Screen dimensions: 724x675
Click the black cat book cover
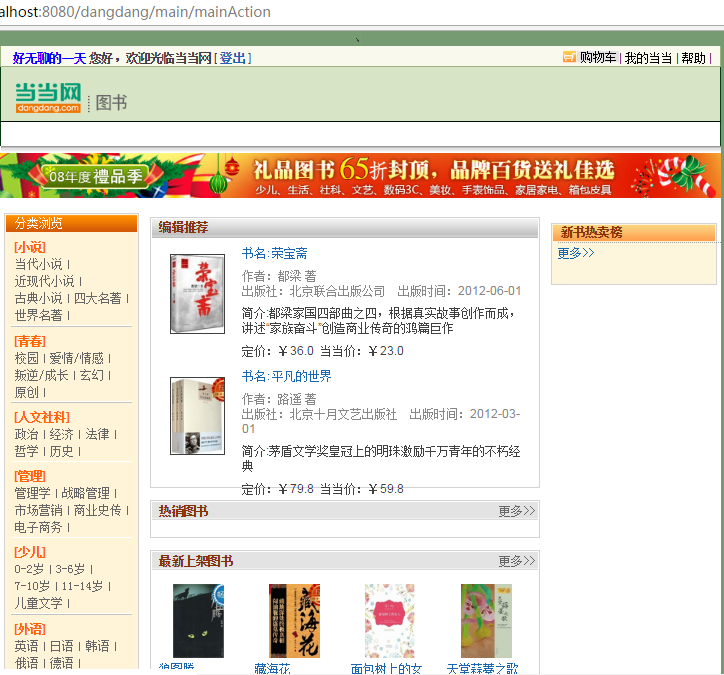[198, 621]
